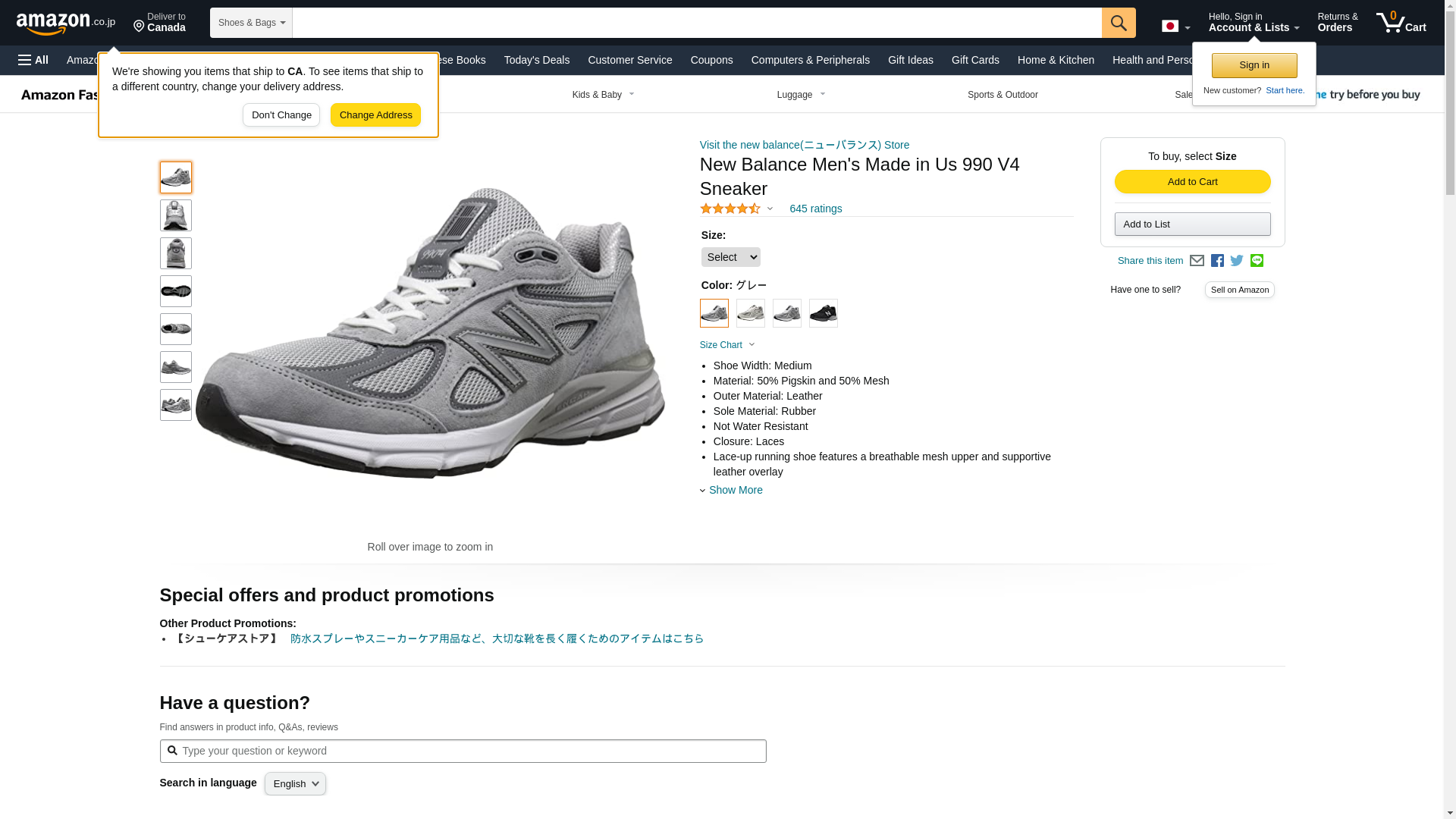The width and height of the screenshot is (1456, 819).
Task: Share this item on Facebook
Action: coord(1217,261)
